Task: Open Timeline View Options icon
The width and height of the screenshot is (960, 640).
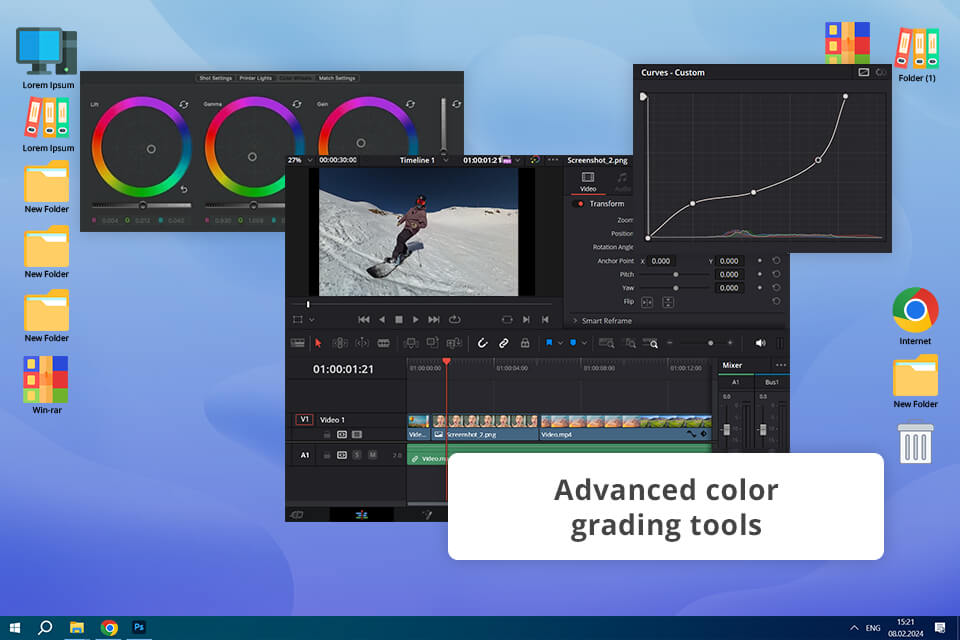Action: 298,343
